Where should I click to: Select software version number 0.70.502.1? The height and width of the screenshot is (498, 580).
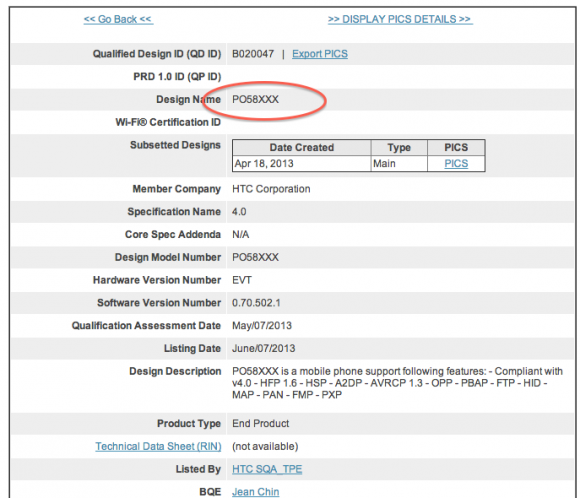[256, 303]
